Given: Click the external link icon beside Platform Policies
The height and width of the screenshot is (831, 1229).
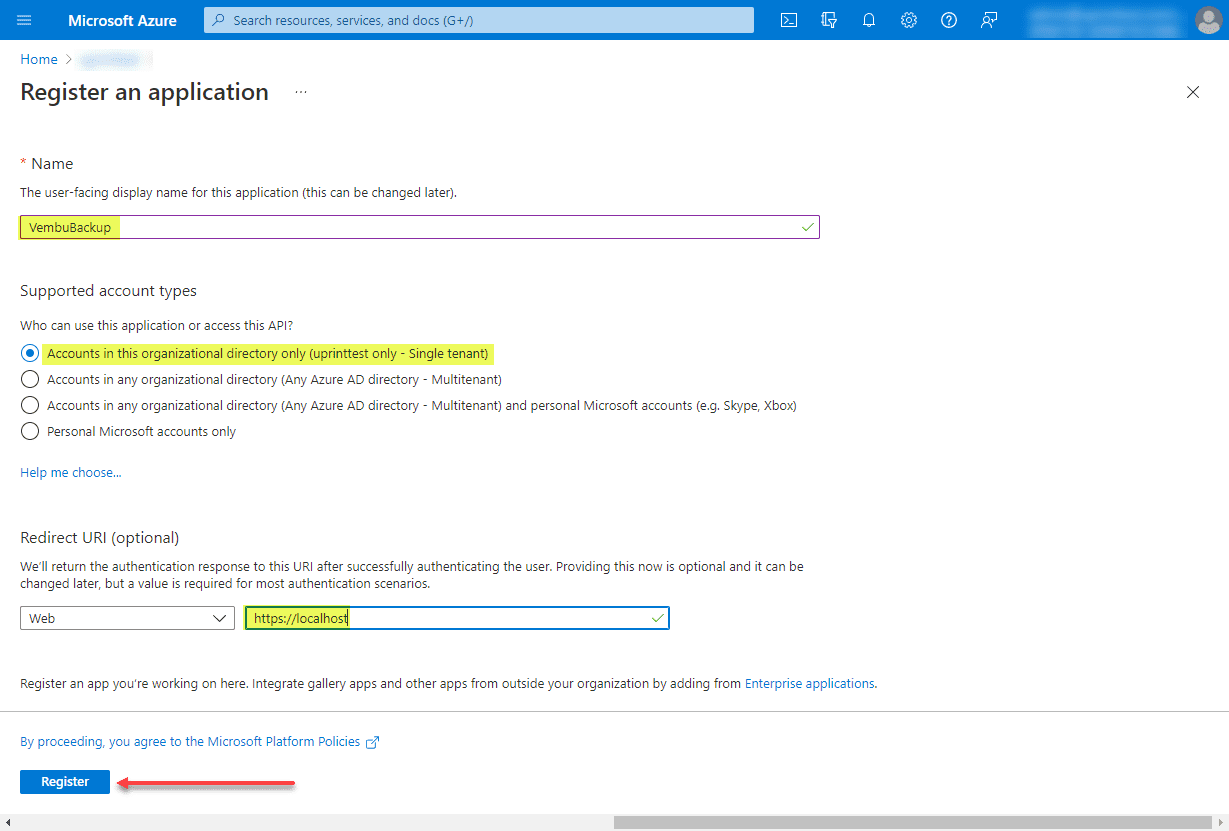Looking at the screenshot, I should (x=372, y=741).
